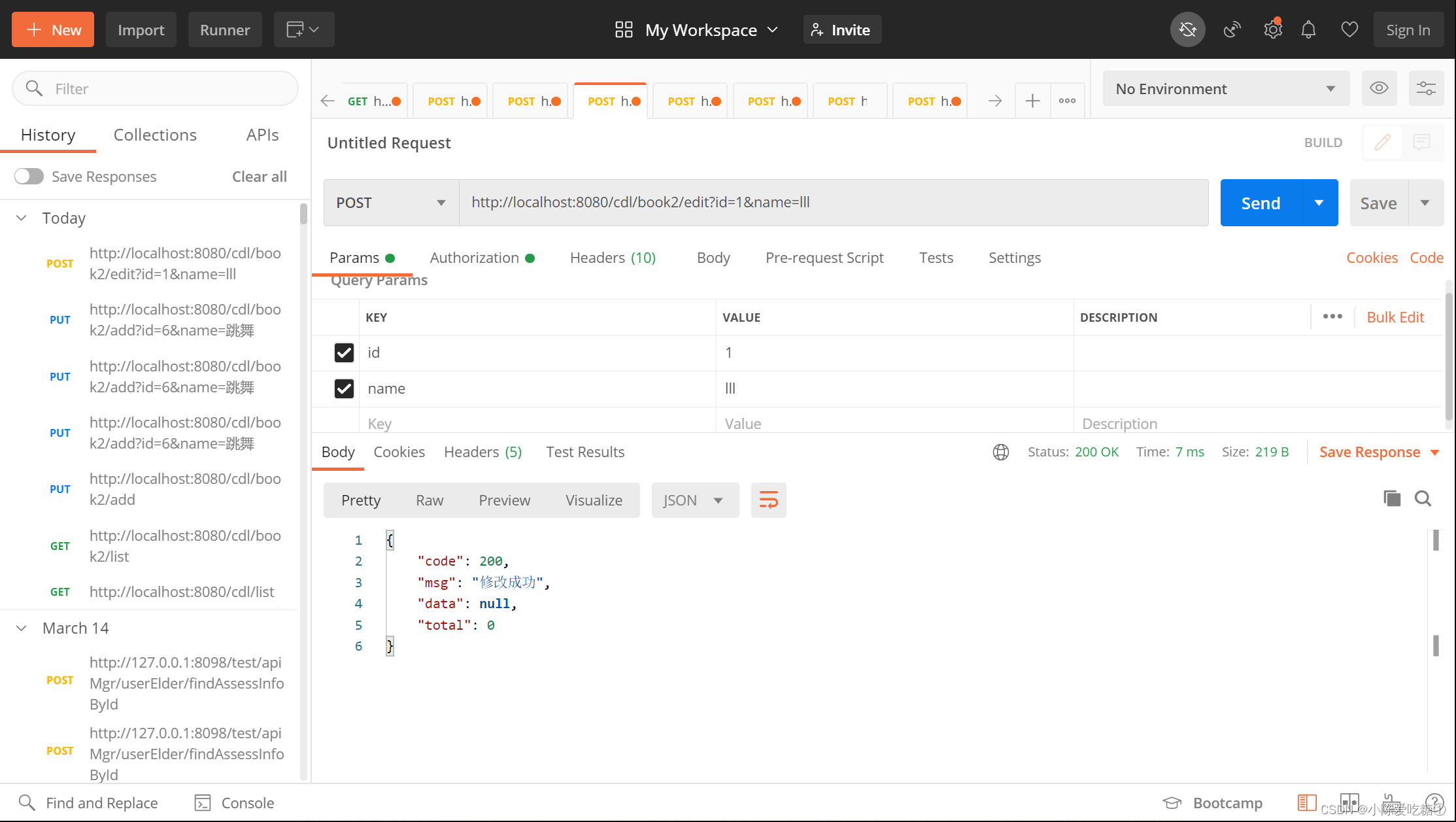The width and height of the screenshot is (1456, 822).
Task: Click the environment quick look eye icon
Action: tap(1379, 88)
